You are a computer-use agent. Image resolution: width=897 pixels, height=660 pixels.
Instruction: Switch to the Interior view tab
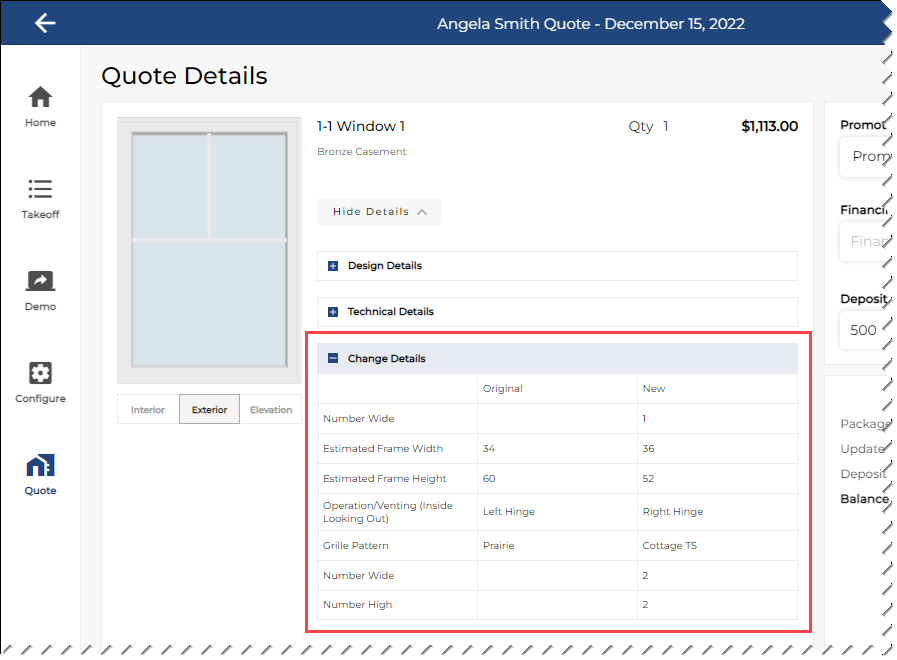[x=147, y=409]
